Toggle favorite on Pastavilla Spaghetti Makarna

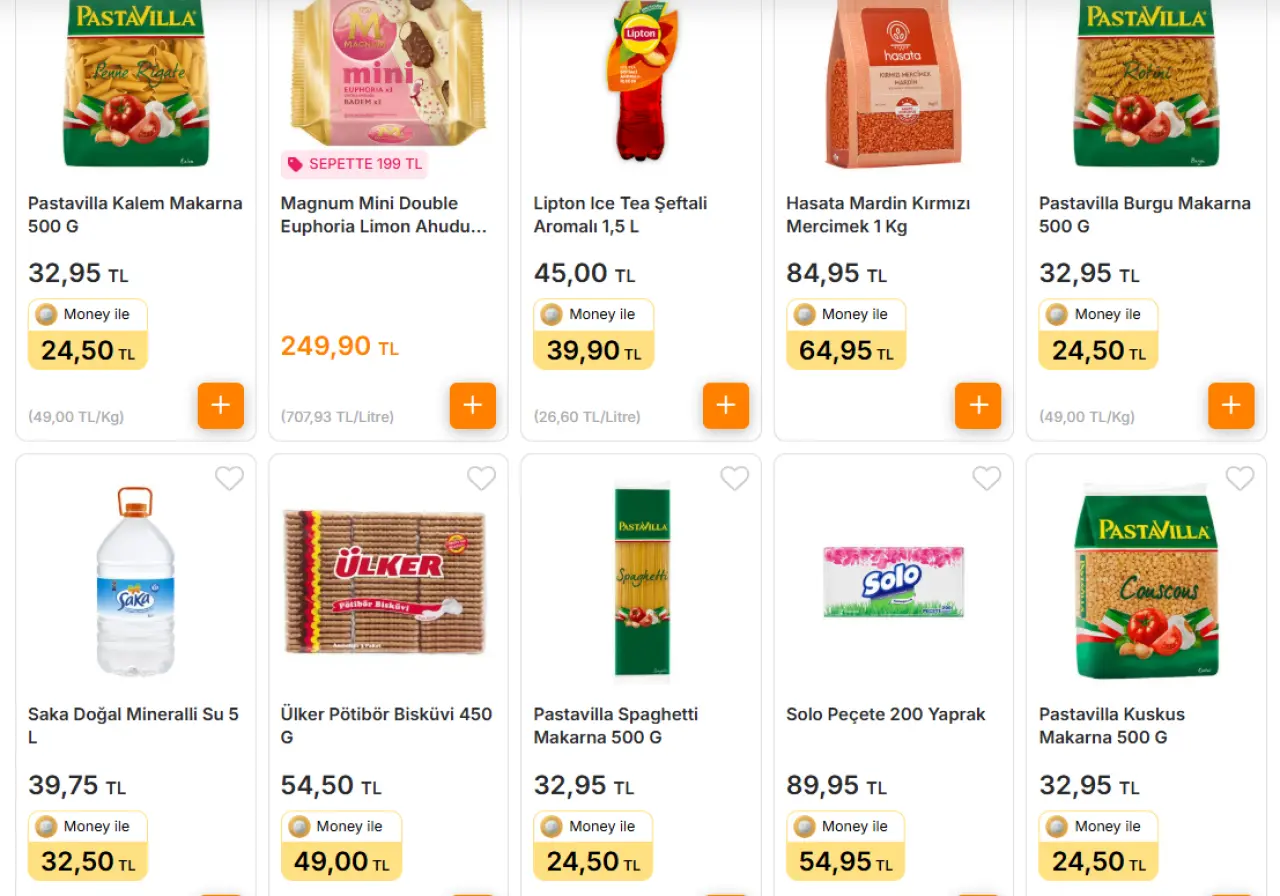tap(735, 479)
